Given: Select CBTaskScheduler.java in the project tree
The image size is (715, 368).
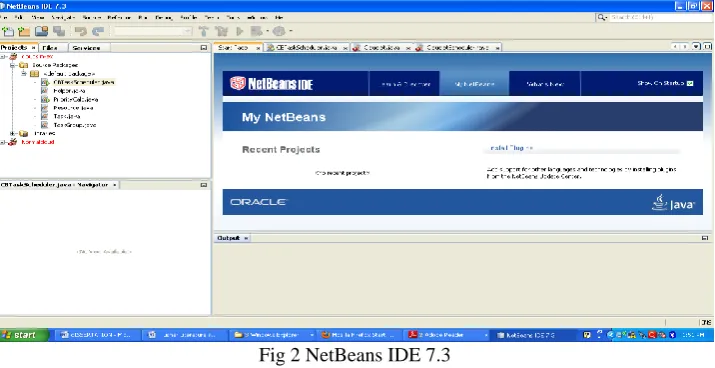Looking at the screenshot, I should coord(83,83).
